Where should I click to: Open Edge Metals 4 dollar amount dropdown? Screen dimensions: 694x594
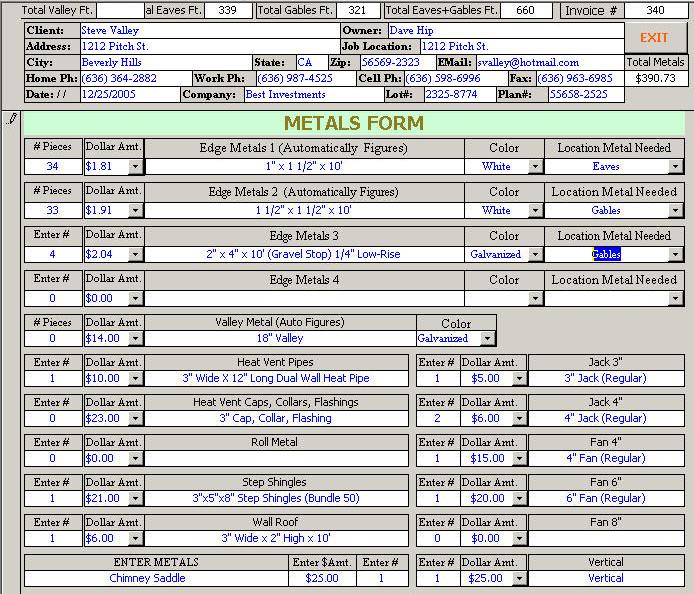click(135, 298)
